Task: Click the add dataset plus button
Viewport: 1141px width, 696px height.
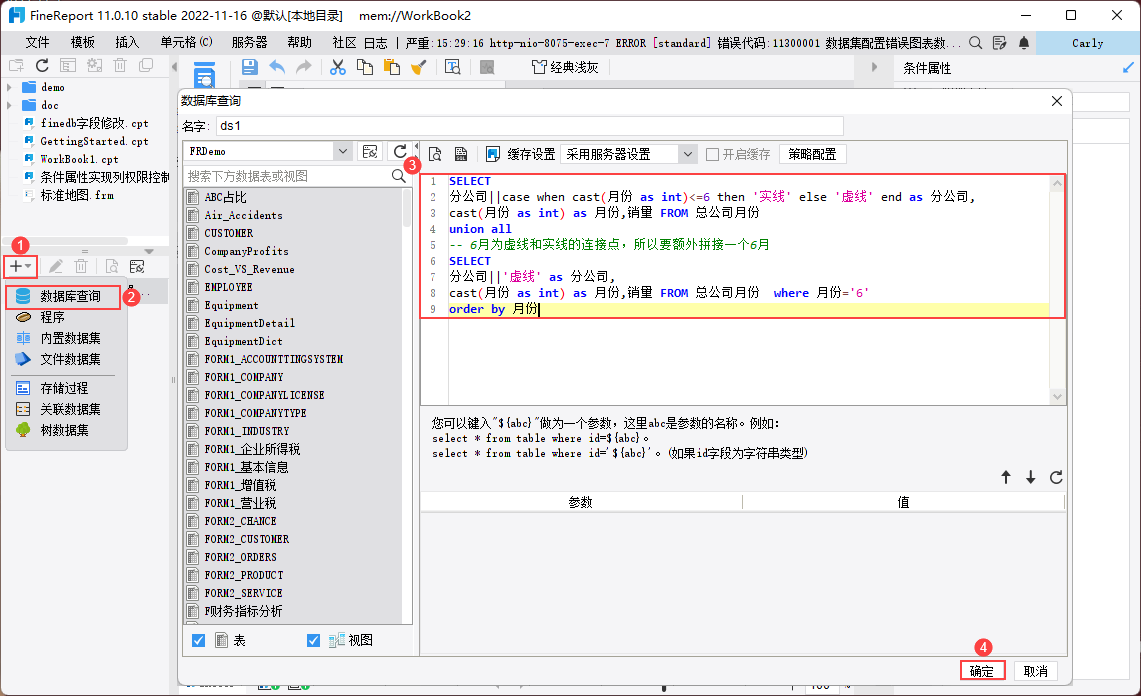Action: coord(20,266)
